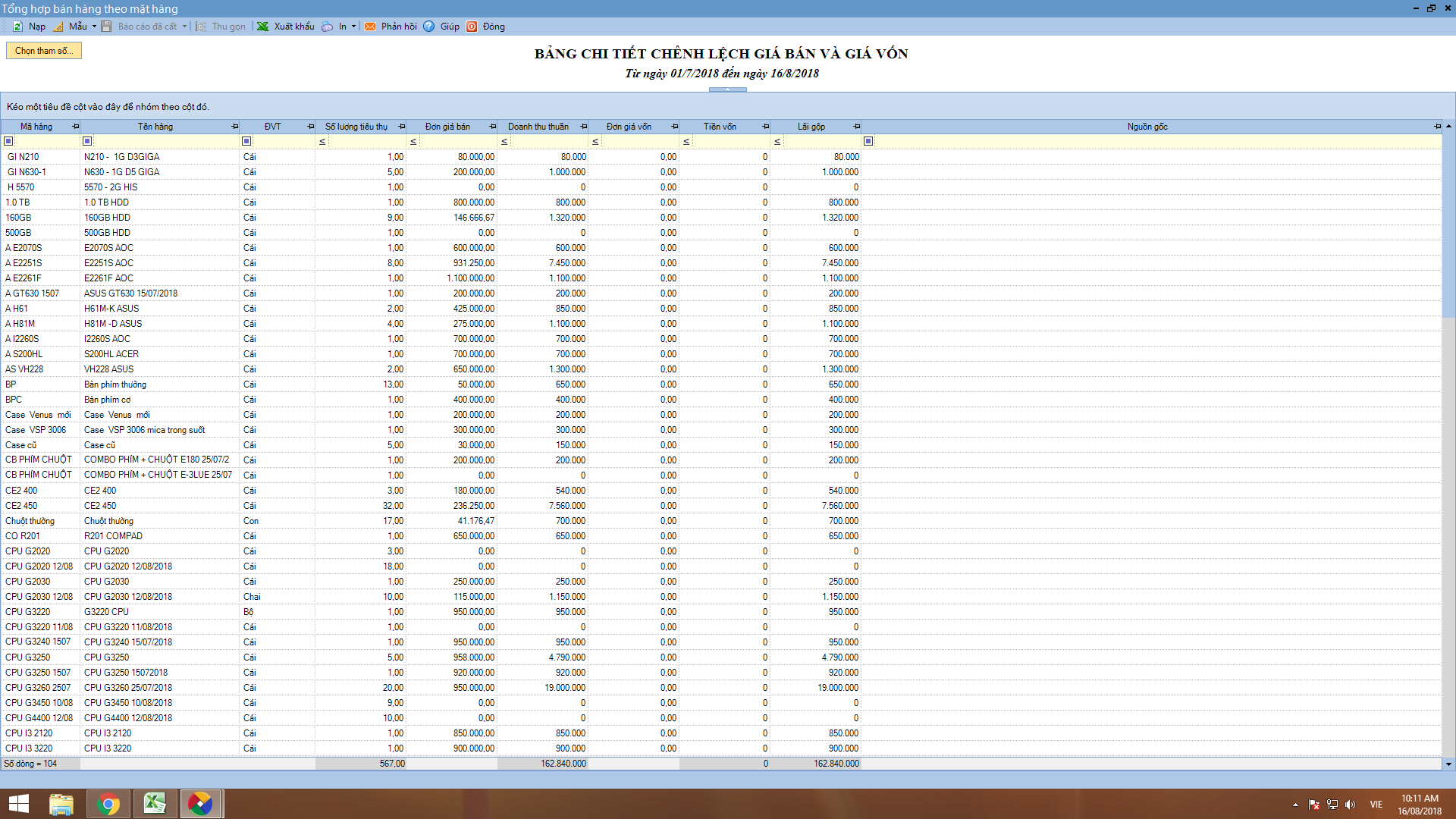
Task: Show hidden tray icons arrow
Action: [x=1295, y=805]
